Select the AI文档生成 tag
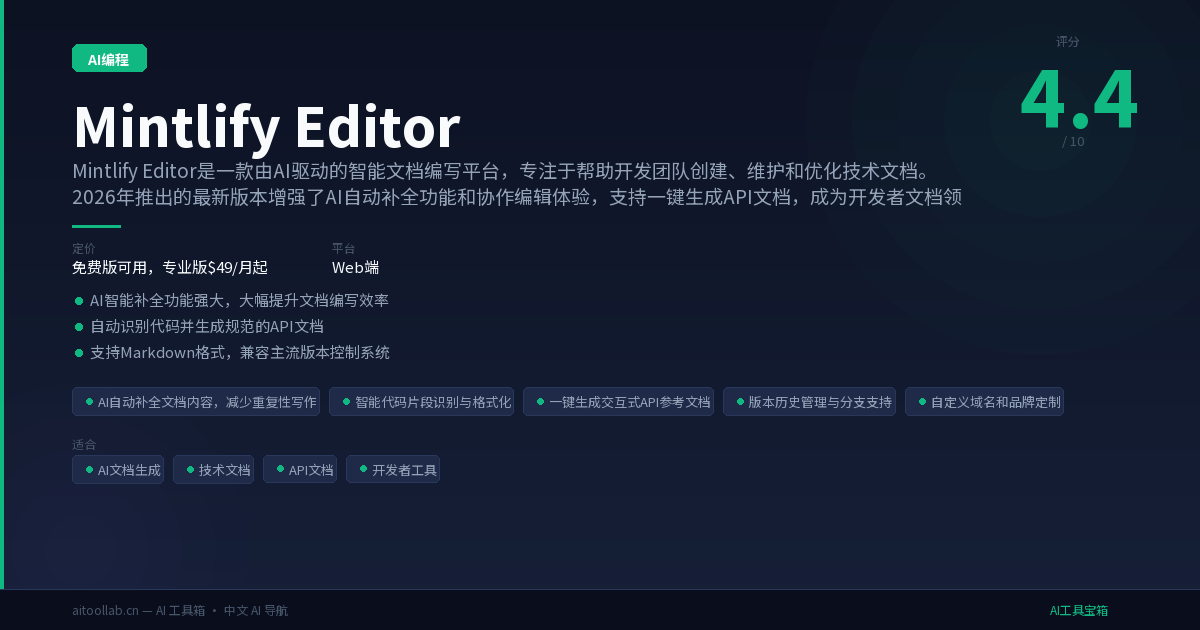The image size is (1200, 630). [118, 469]
